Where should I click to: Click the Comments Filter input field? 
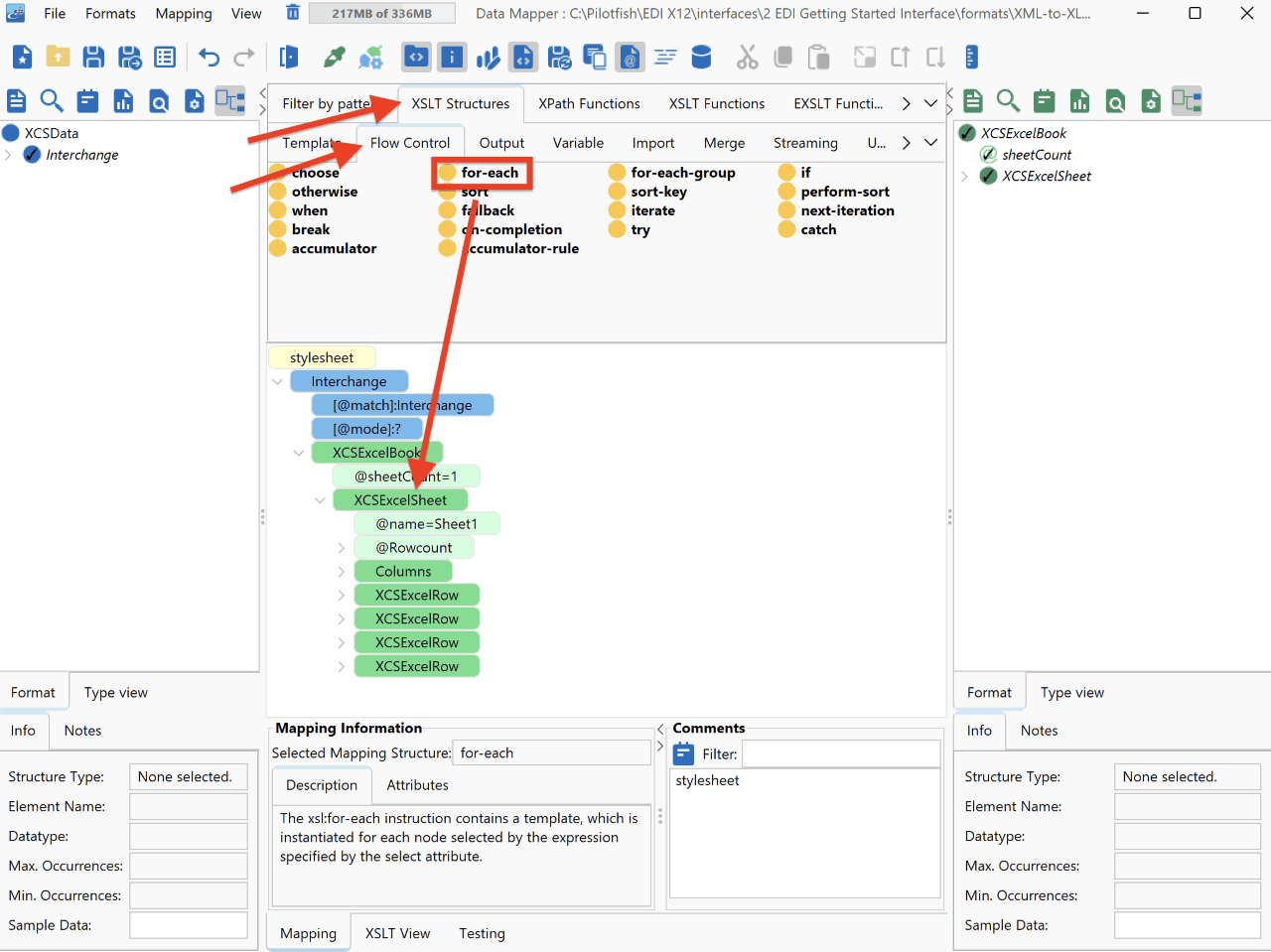click(841, 753)
